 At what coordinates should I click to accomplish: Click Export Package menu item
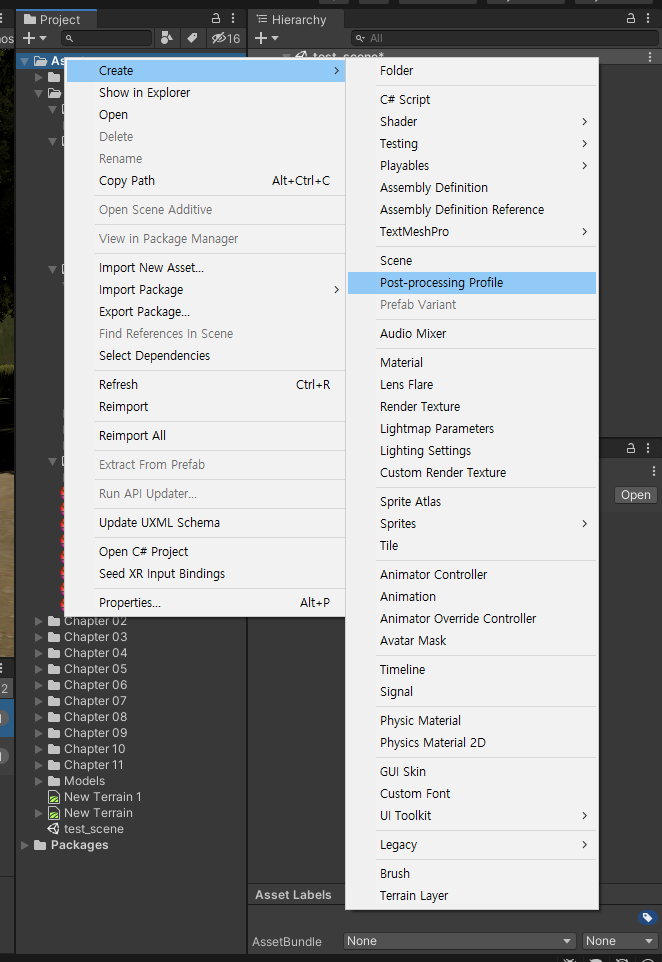pos(206,312)
